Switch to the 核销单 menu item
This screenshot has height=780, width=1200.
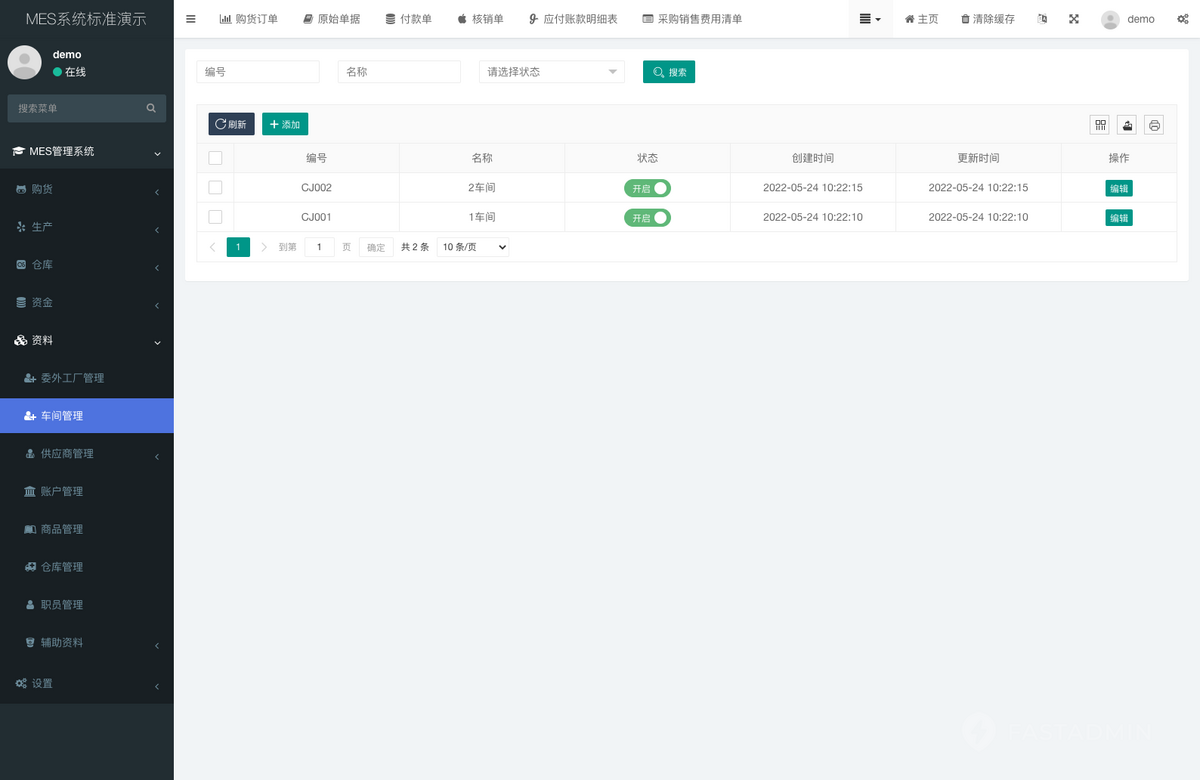coord(479,18)
